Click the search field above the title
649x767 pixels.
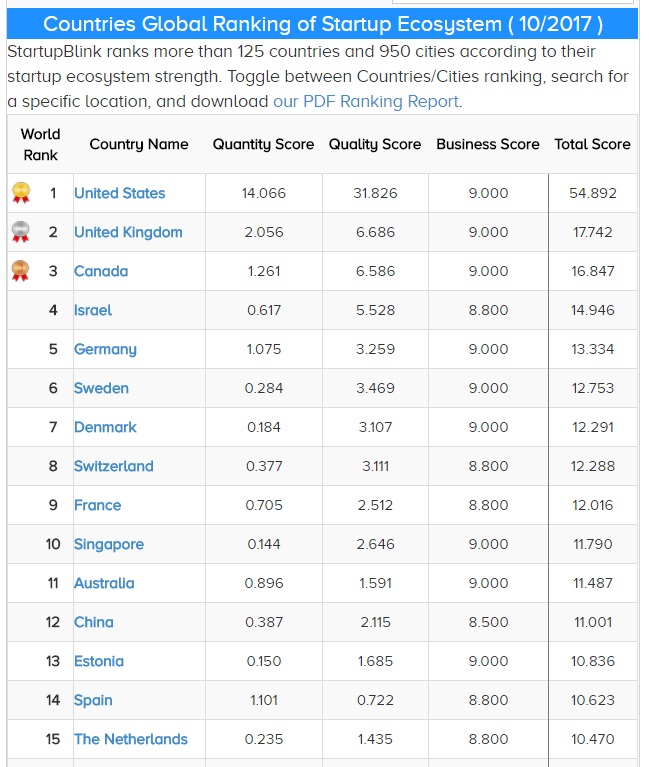513,2
